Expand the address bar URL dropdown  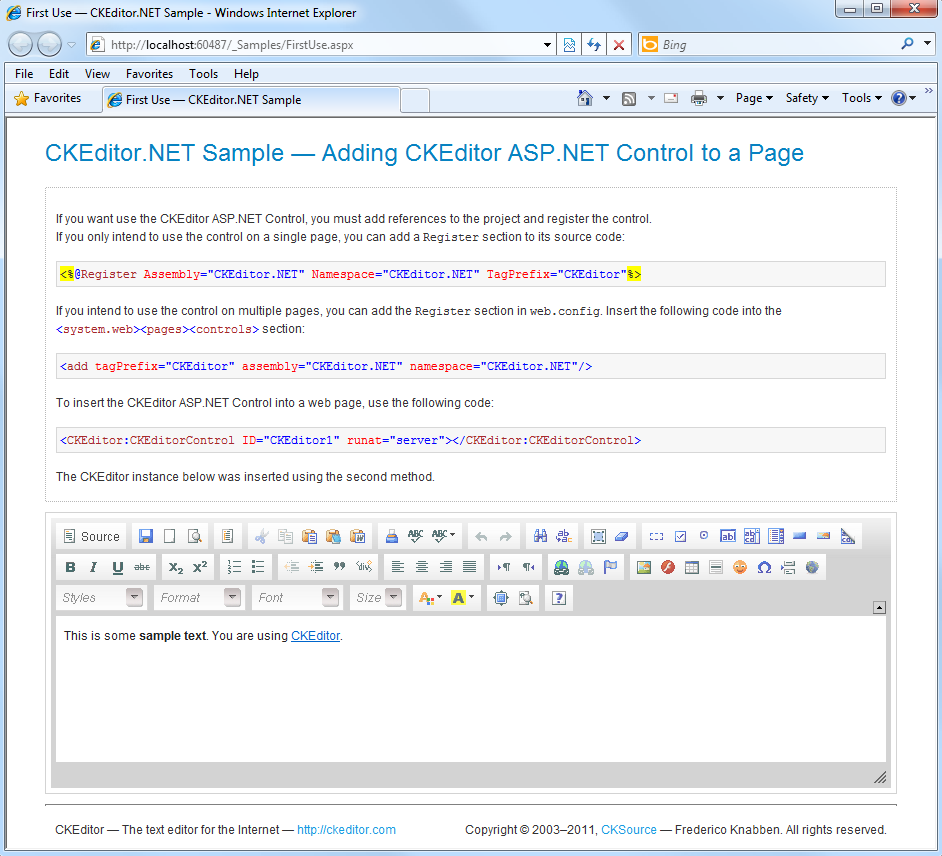547,45
